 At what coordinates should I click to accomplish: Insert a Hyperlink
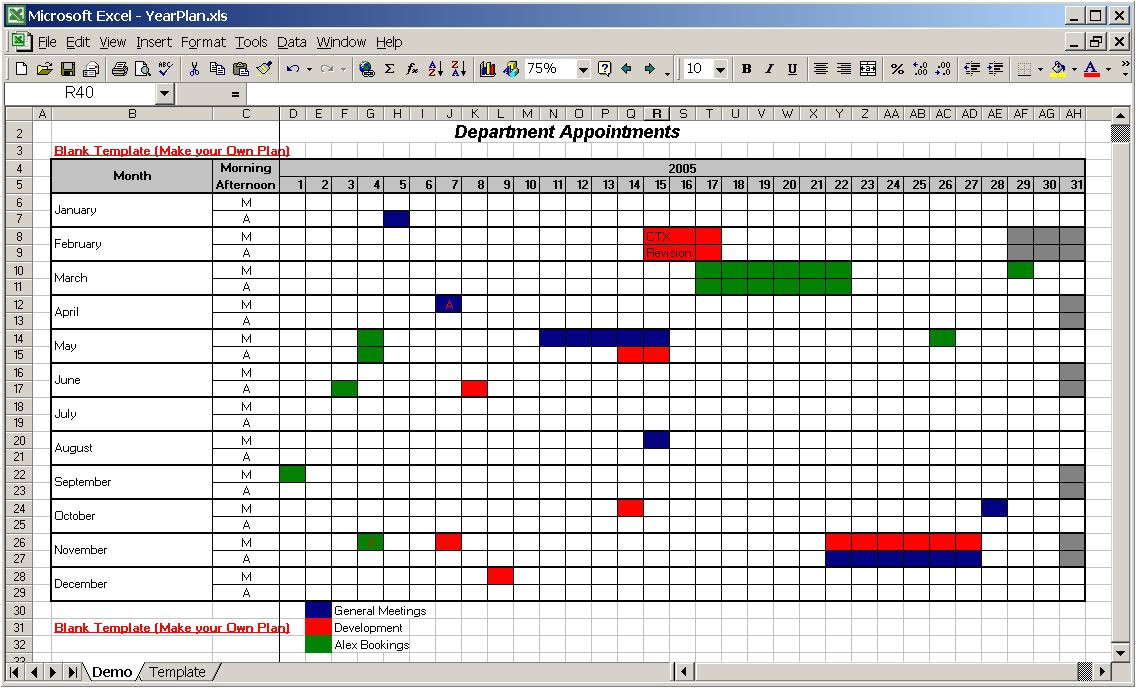click(x=366, y=69)
